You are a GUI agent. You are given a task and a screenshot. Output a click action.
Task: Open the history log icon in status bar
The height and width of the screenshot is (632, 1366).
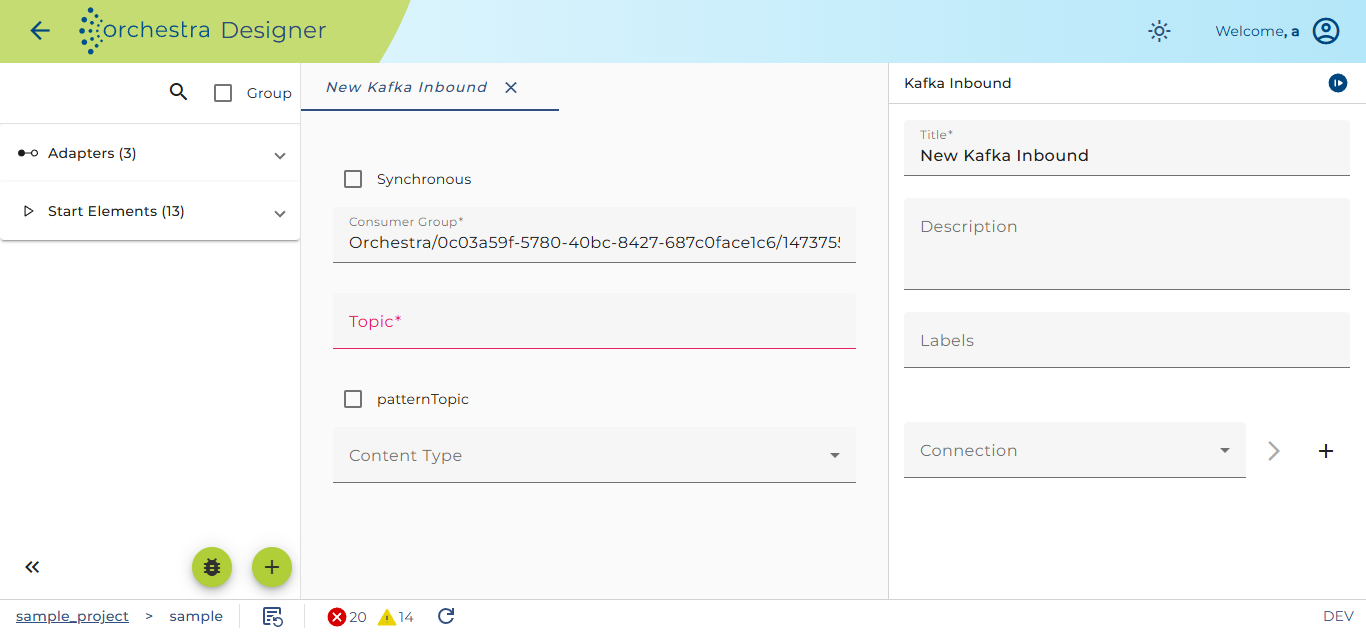point(273,616)
